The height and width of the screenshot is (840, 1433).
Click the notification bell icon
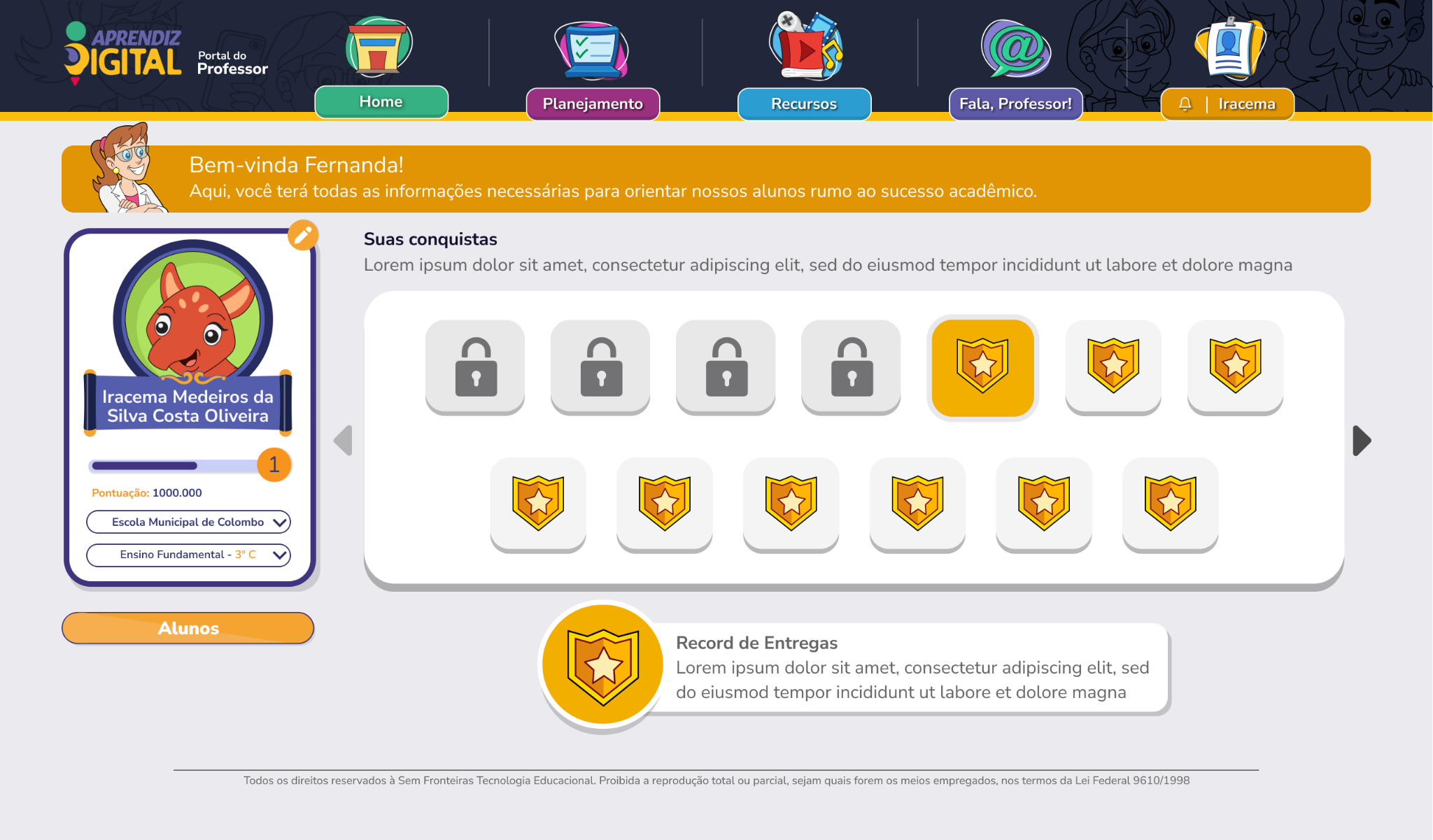tap(1185, 104)
